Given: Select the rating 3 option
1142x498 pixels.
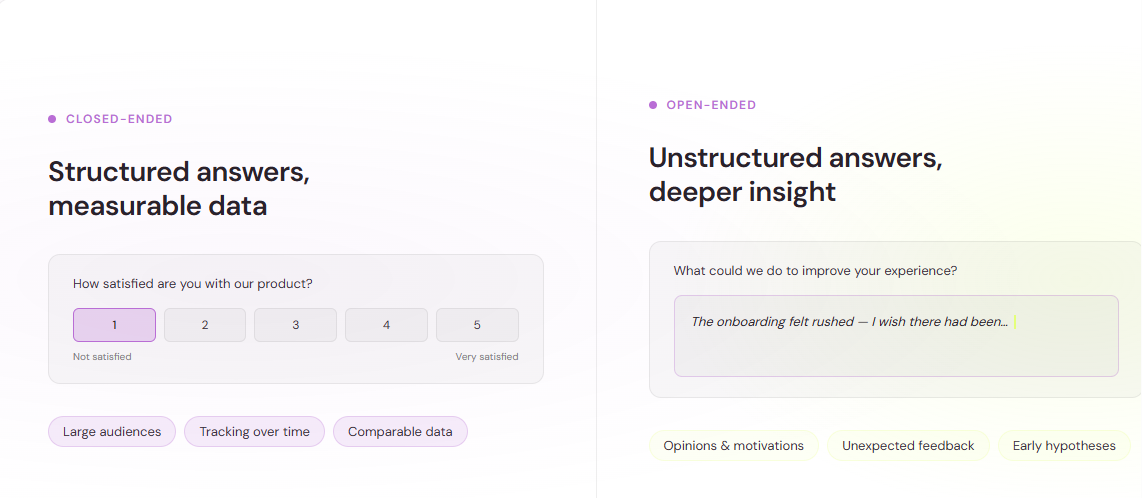Looking at the screenshot, I should pos(296,325).
